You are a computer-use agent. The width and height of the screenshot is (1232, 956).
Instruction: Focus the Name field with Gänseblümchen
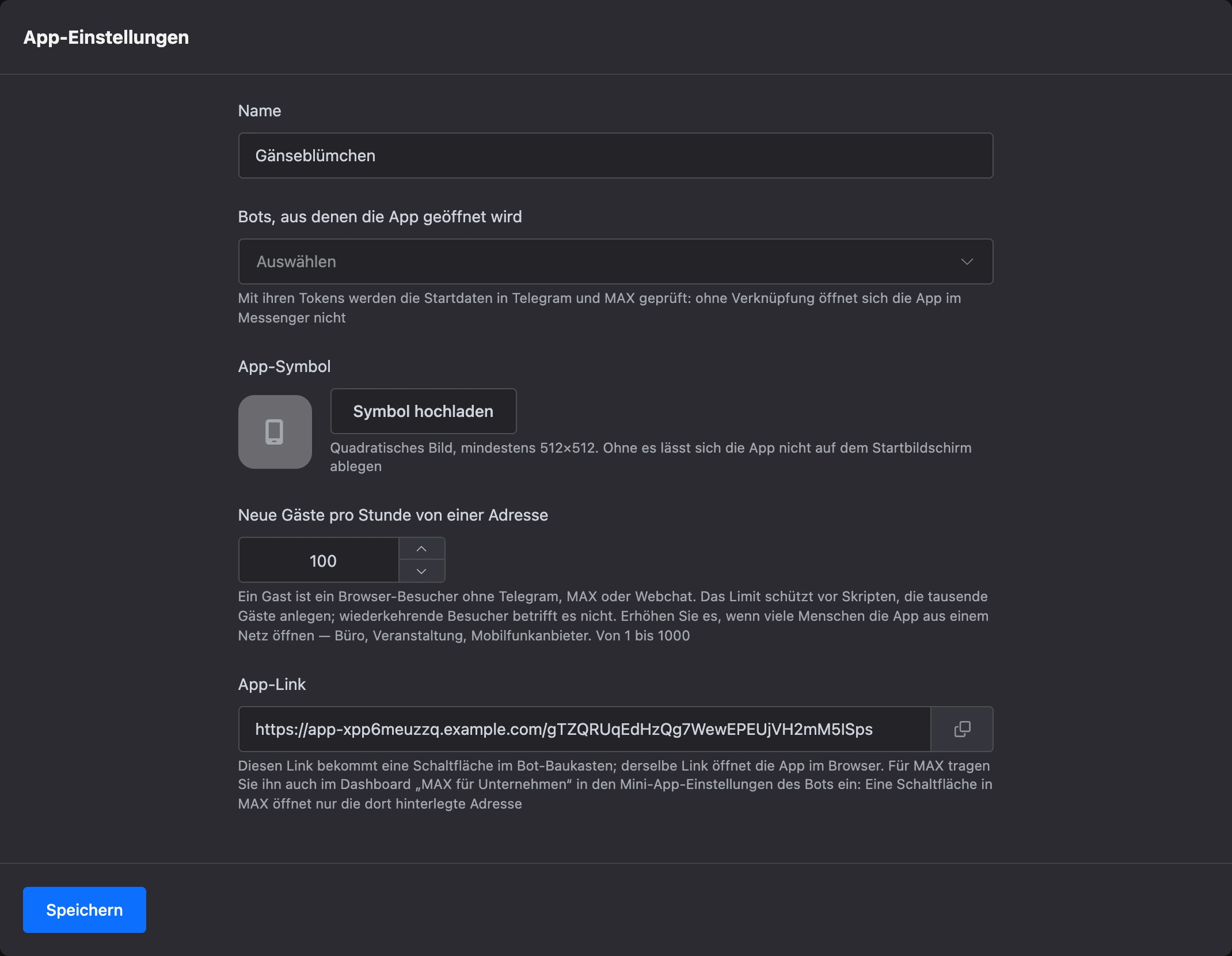(615, 155)
